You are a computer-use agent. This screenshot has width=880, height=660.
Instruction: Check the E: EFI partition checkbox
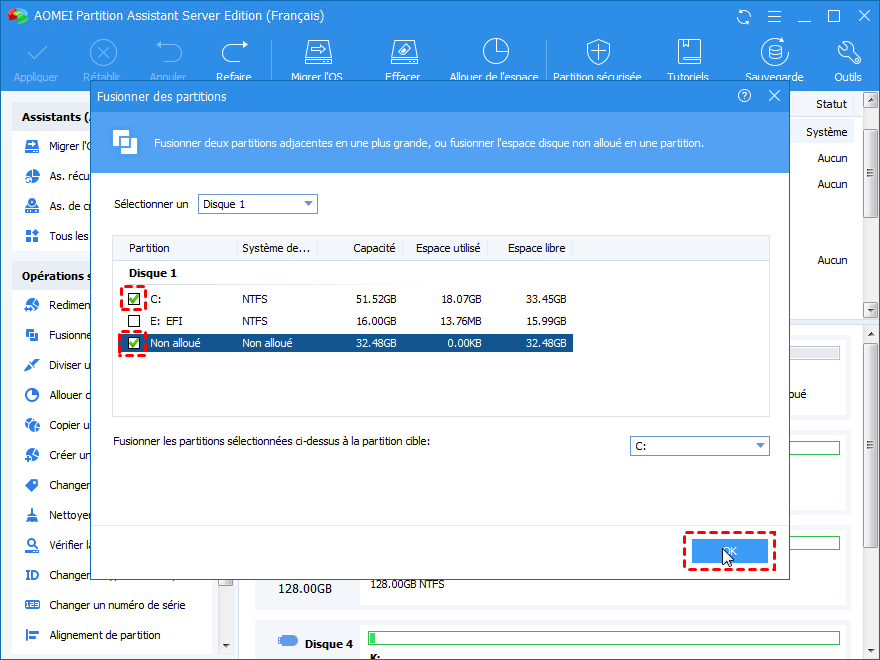pos(134,321)
